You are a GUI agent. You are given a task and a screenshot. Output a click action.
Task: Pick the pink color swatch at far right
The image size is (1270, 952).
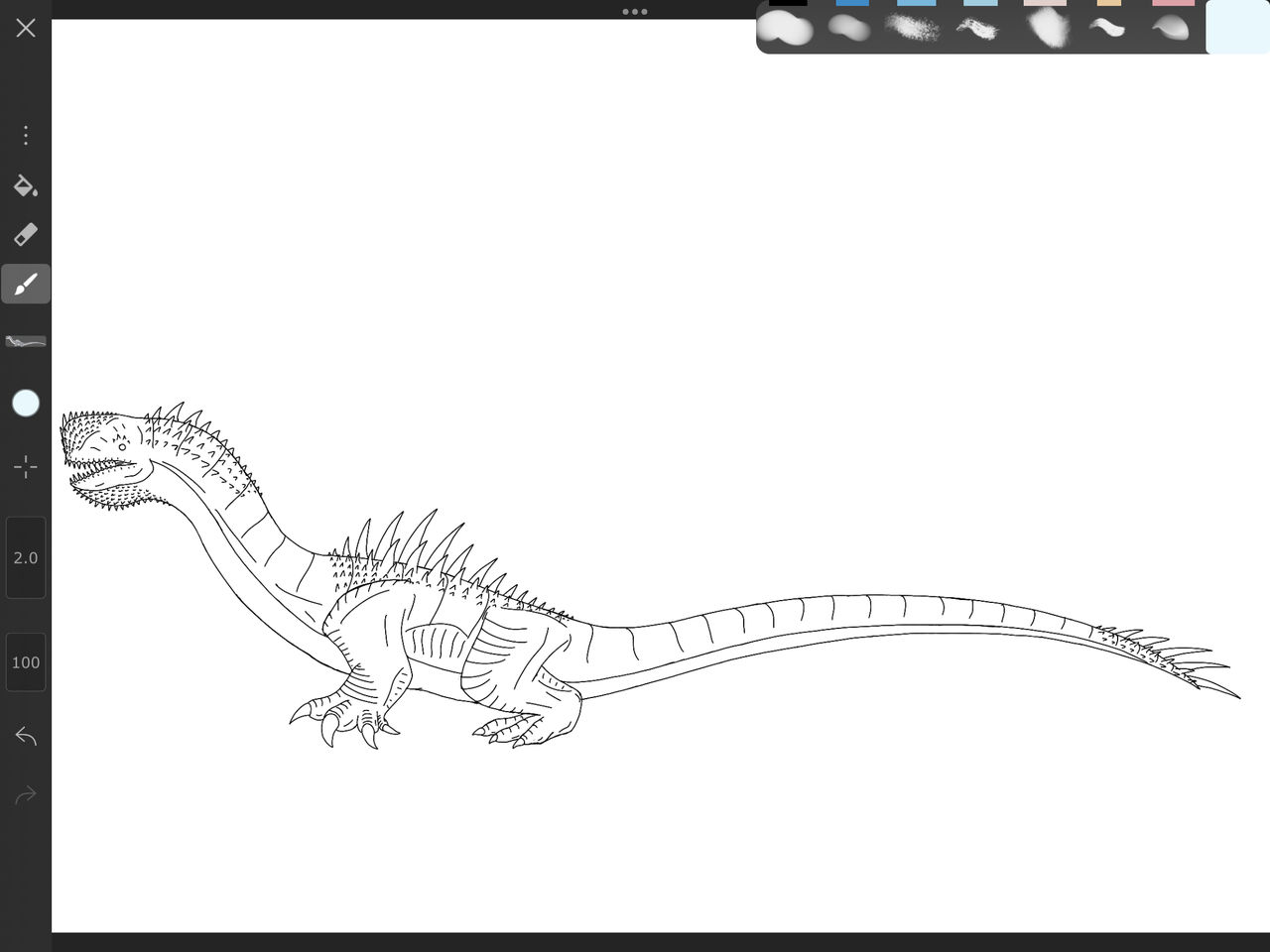tap(1173, 3)
